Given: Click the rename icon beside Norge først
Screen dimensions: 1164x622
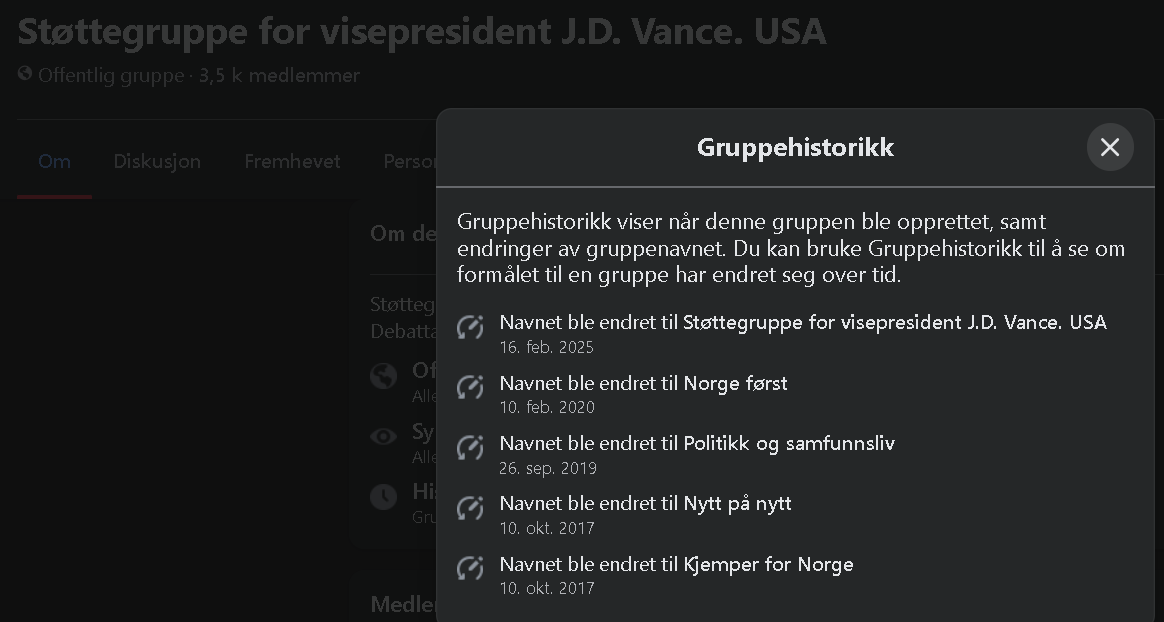Looking at the screenshot, I should pyautogui.click(x=470, y=387).
